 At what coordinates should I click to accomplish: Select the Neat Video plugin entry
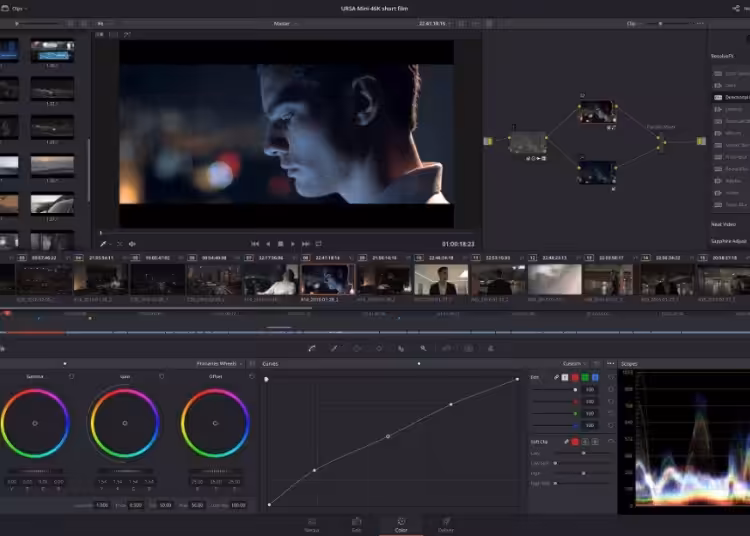(723, 224)
